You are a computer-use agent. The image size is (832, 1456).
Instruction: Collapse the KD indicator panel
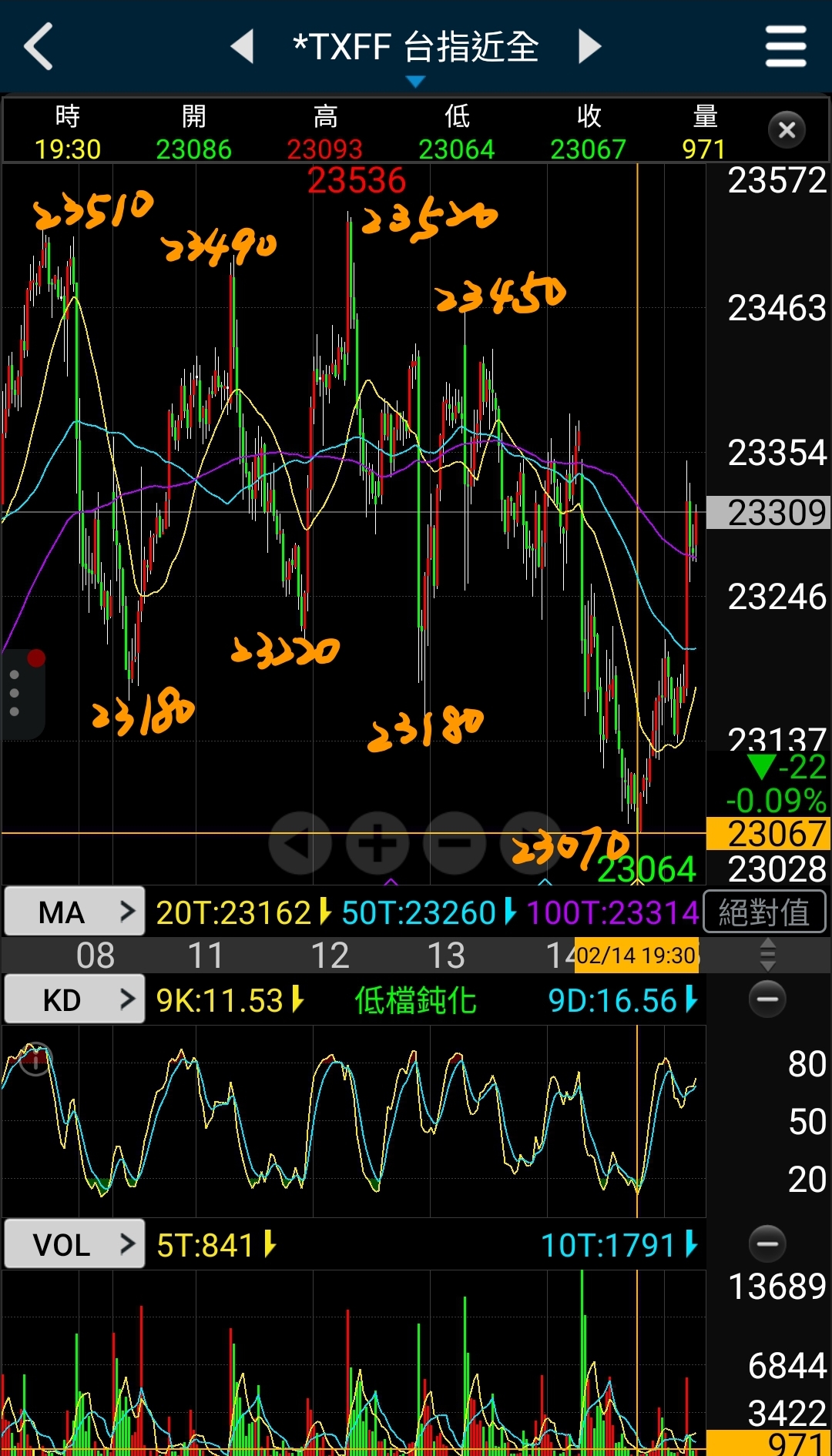coord(767,999)
